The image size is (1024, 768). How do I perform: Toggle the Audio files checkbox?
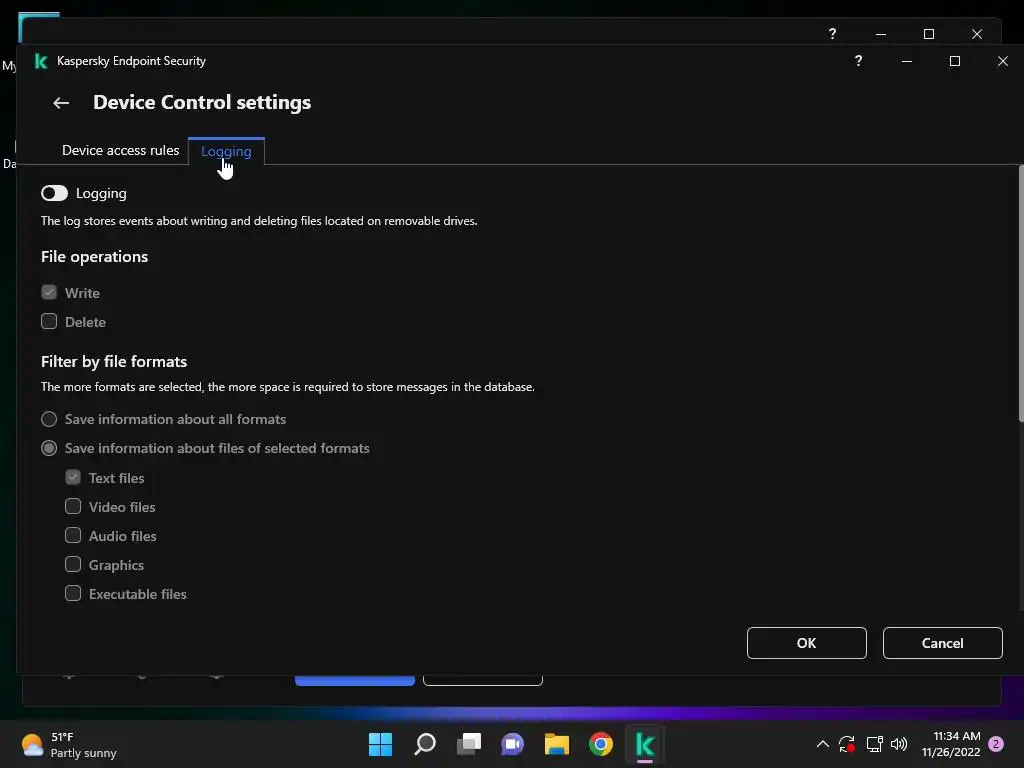coord(73,536)
